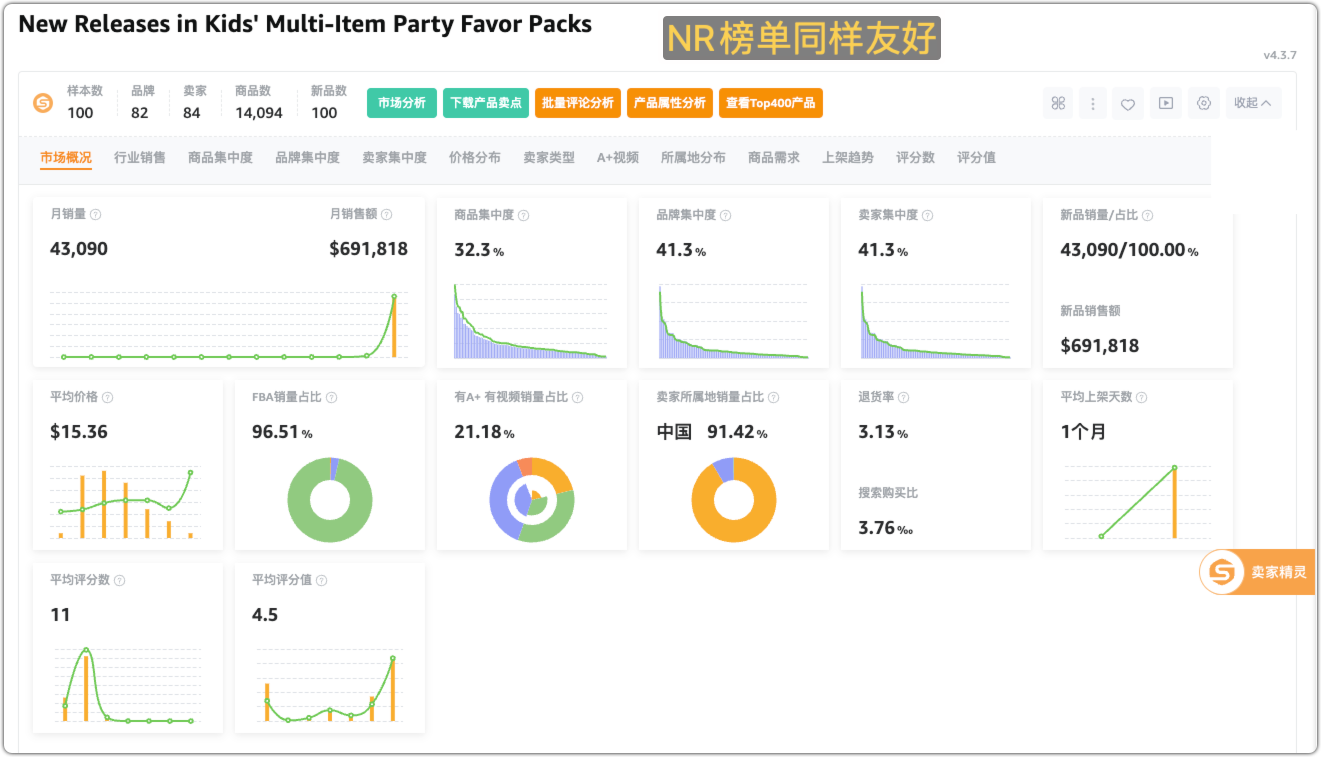
Task: Click help icon next to 平均评分值
Action: [322, 580]
